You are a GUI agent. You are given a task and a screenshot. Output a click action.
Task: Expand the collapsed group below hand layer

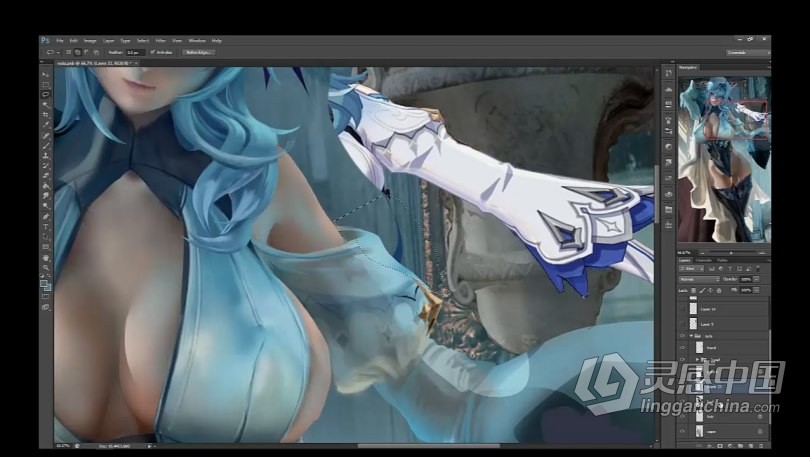(x=697, y=359)
